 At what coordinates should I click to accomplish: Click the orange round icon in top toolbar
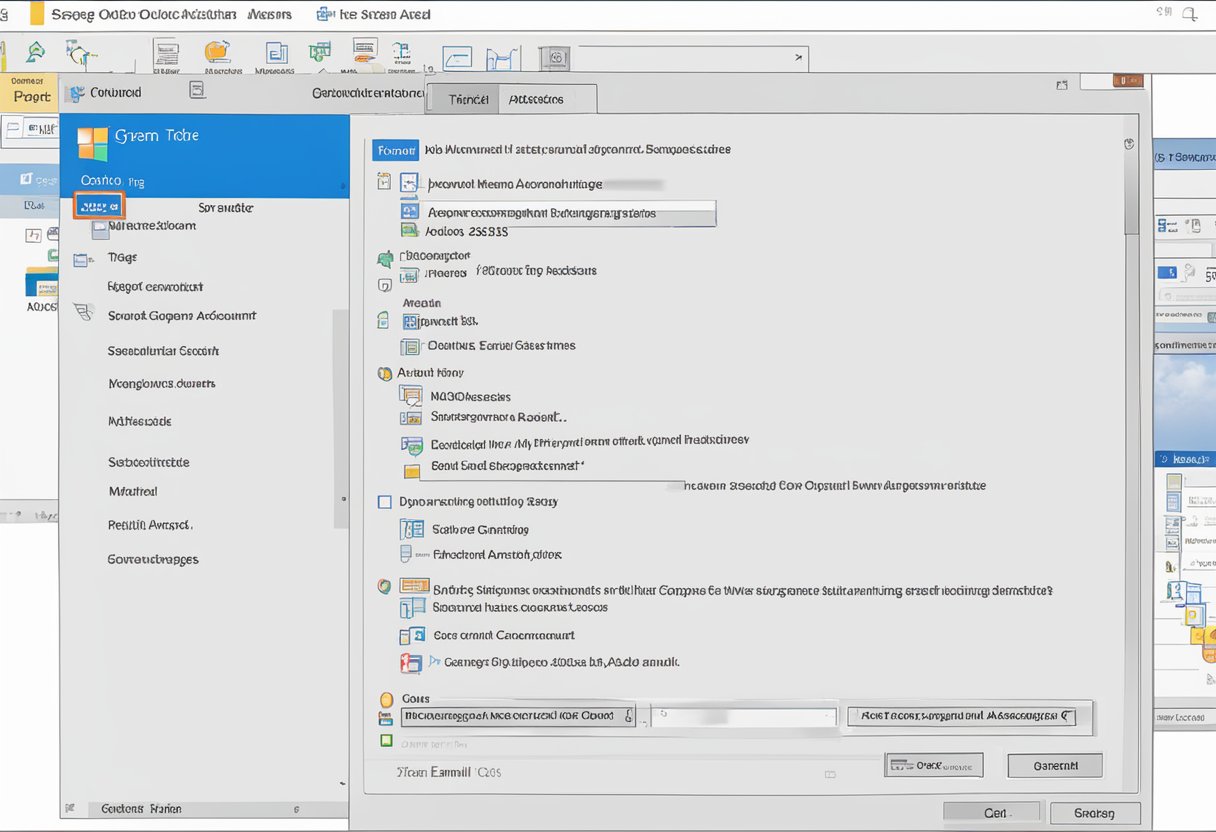(216, 52)
